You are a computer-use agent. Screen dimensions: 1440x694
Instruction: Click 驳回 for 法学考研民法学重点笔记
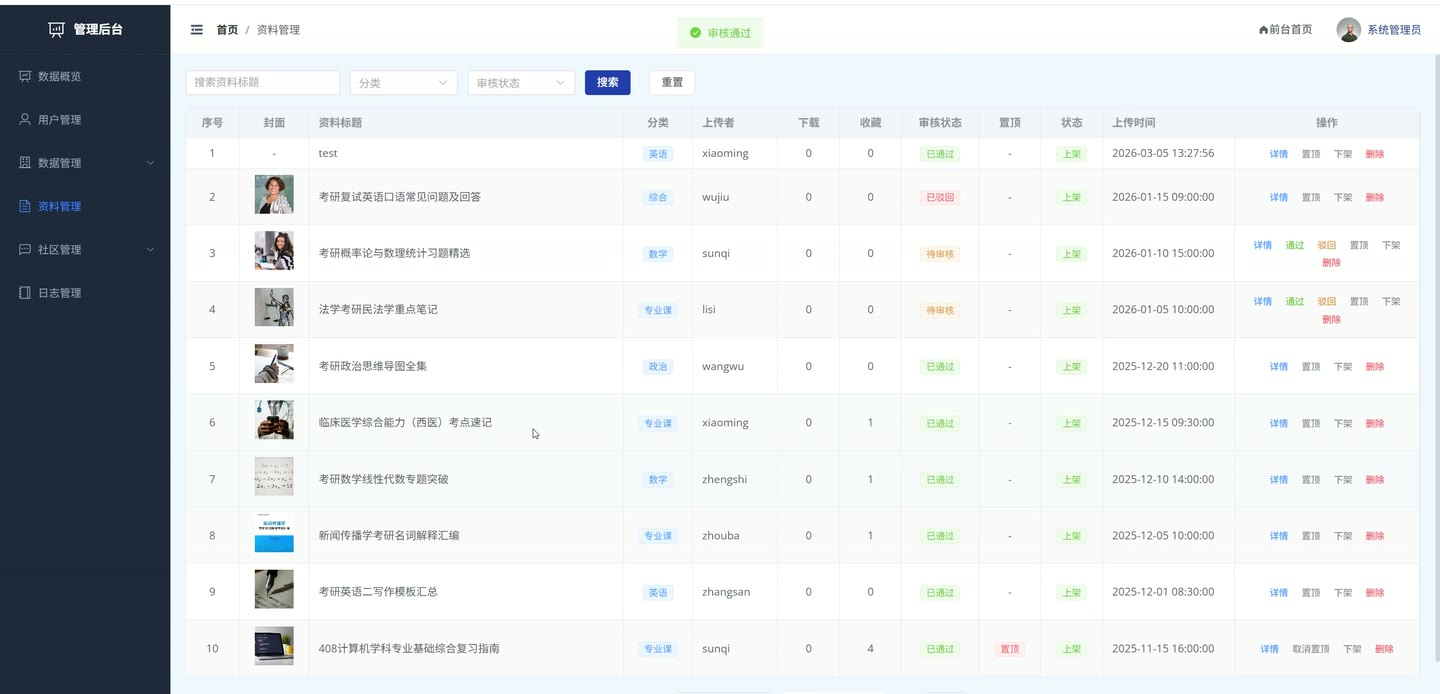pyautogui.click(x=1327, y=301)
